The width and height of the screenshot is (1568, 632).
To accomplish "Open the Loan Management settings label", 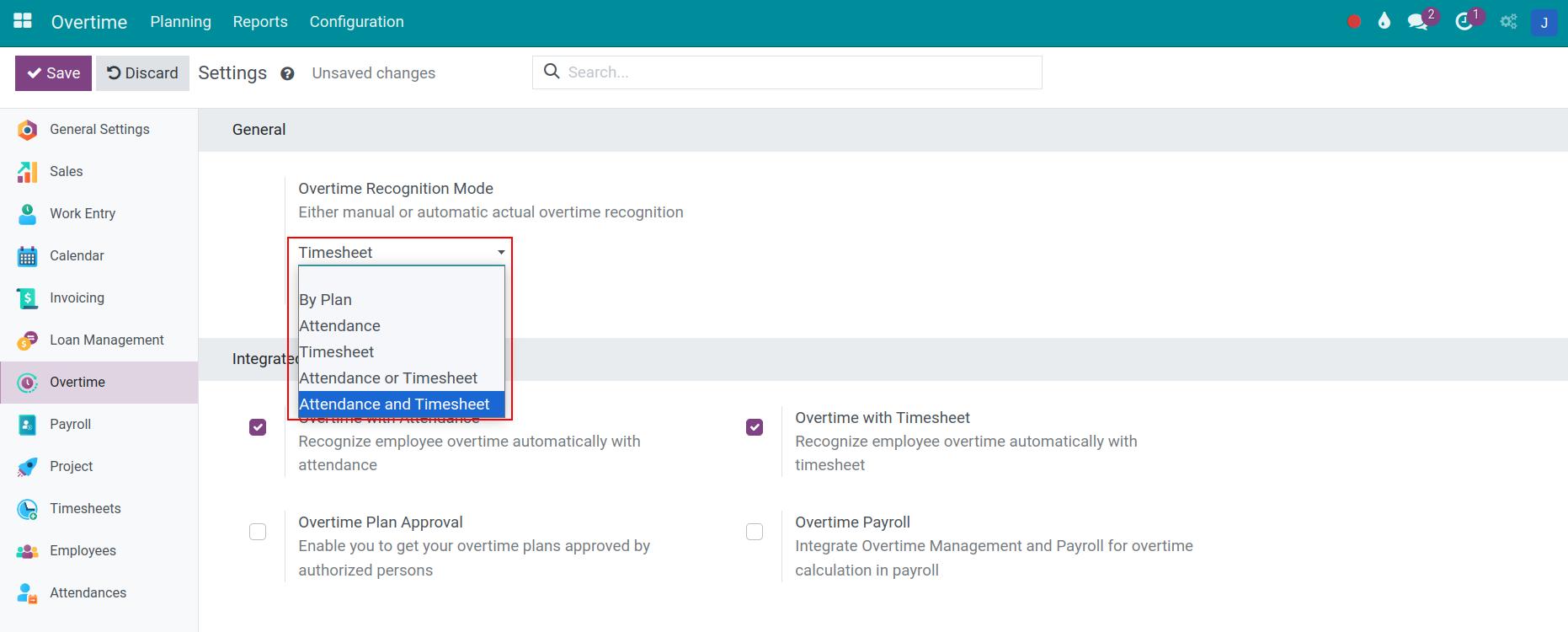I will click(x=107, y=340).
